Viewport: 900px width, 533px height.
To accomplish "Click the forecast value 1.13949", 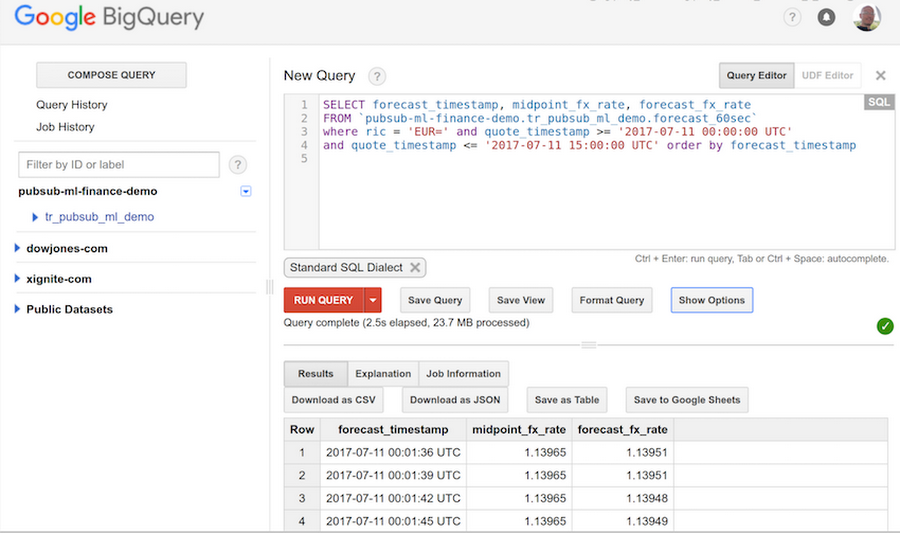I will [x=647, y=522].
